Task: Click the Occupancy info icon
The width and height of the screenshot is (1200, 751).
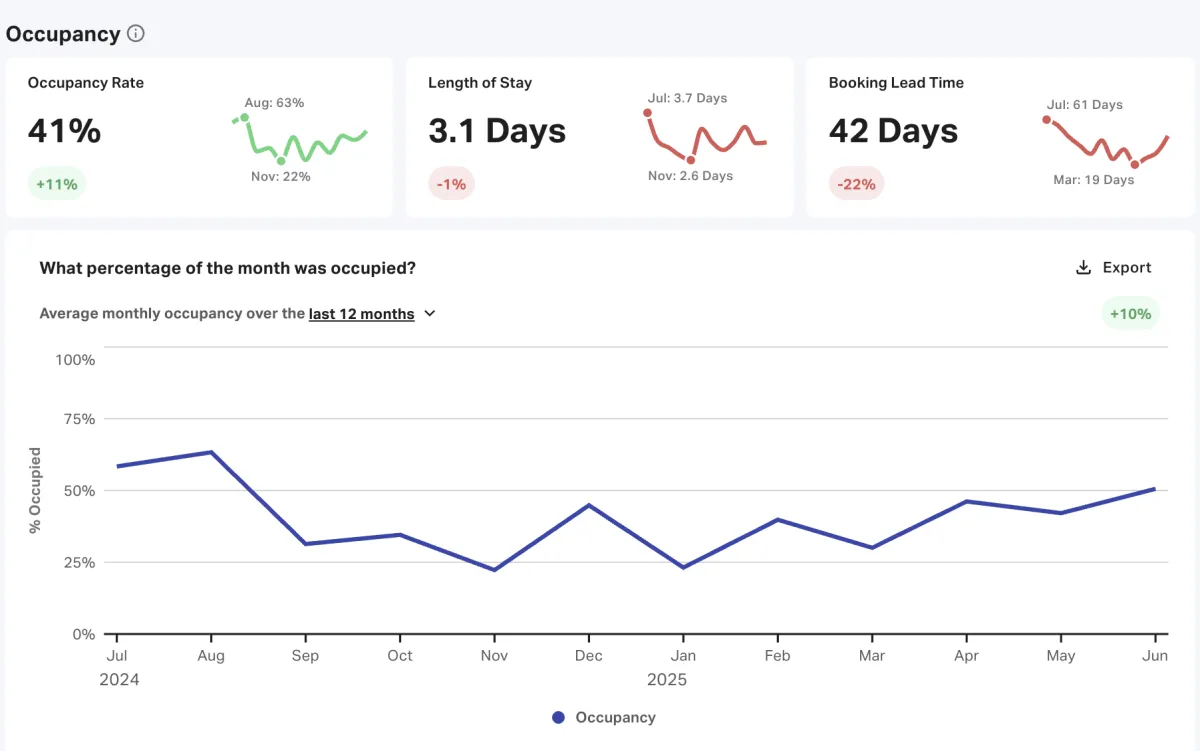Action: [136, 34]
